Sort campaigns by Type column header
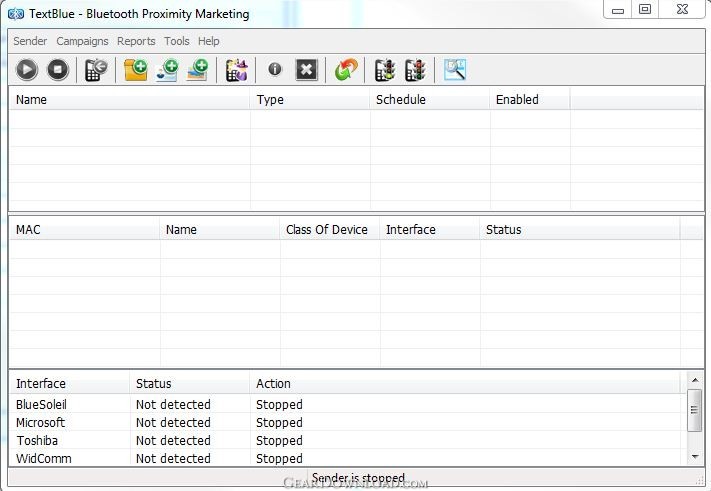 click(310, 100)
